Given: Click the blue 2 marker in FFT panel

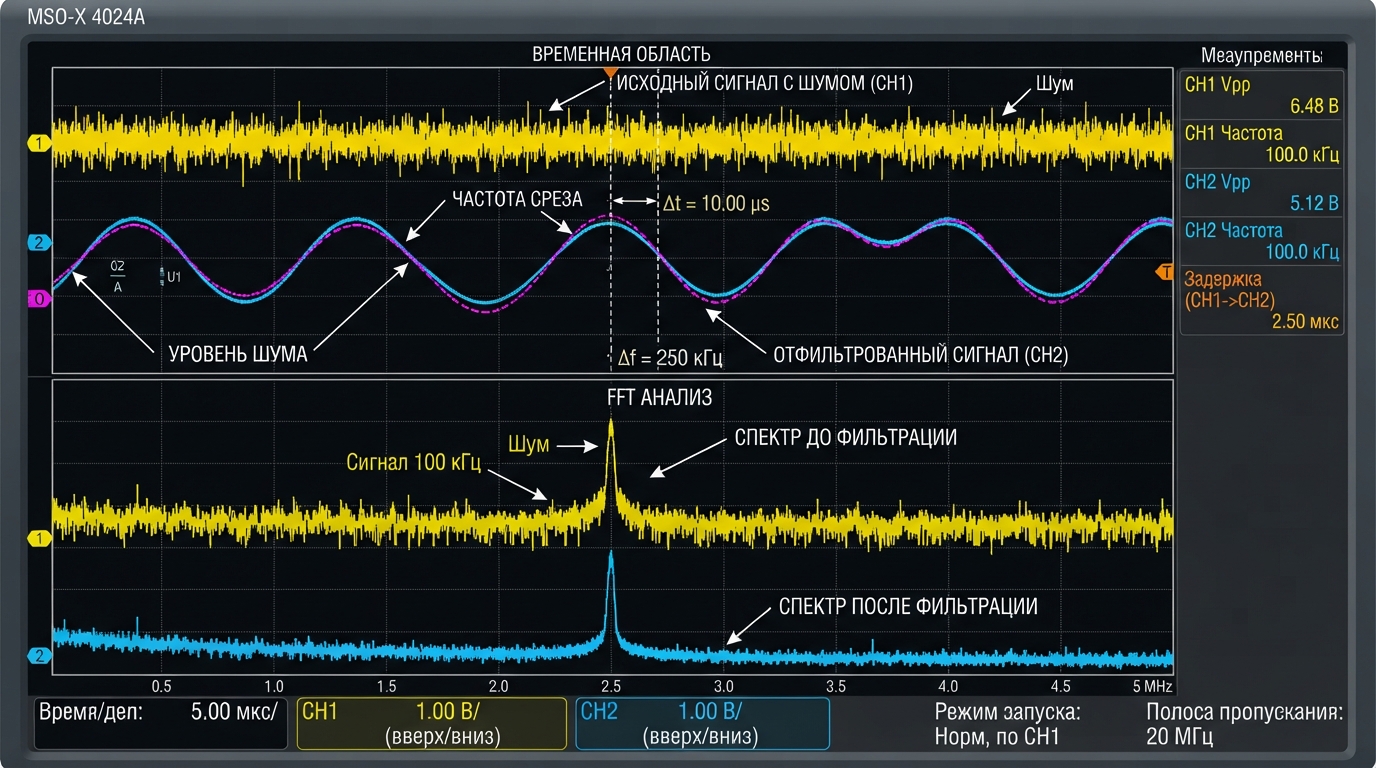Looking at the screenshot, I should point(39,656).
